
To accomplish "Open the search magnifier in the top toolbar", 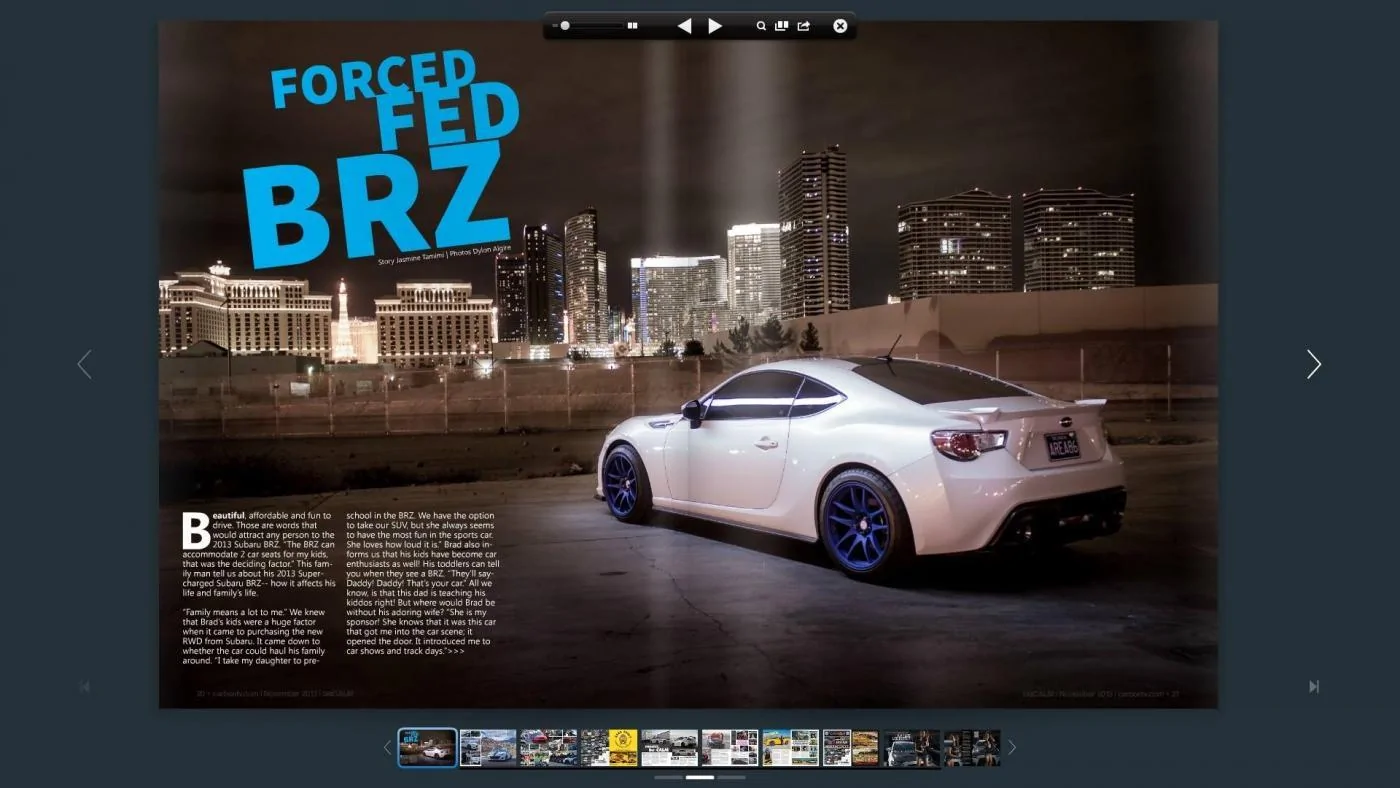I will (761, 26).
